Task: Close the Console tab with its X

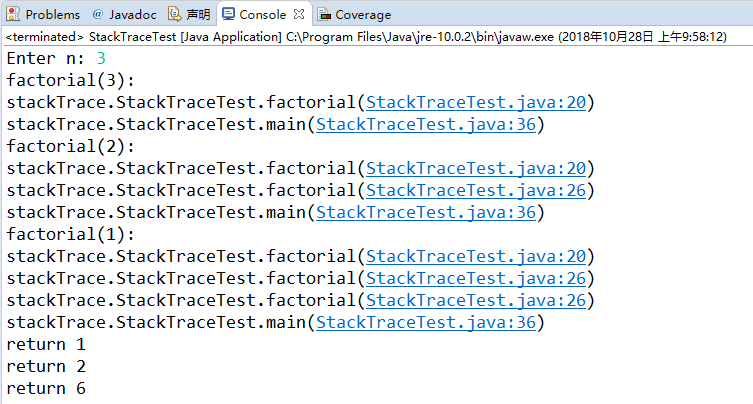Action: point(299,14)
